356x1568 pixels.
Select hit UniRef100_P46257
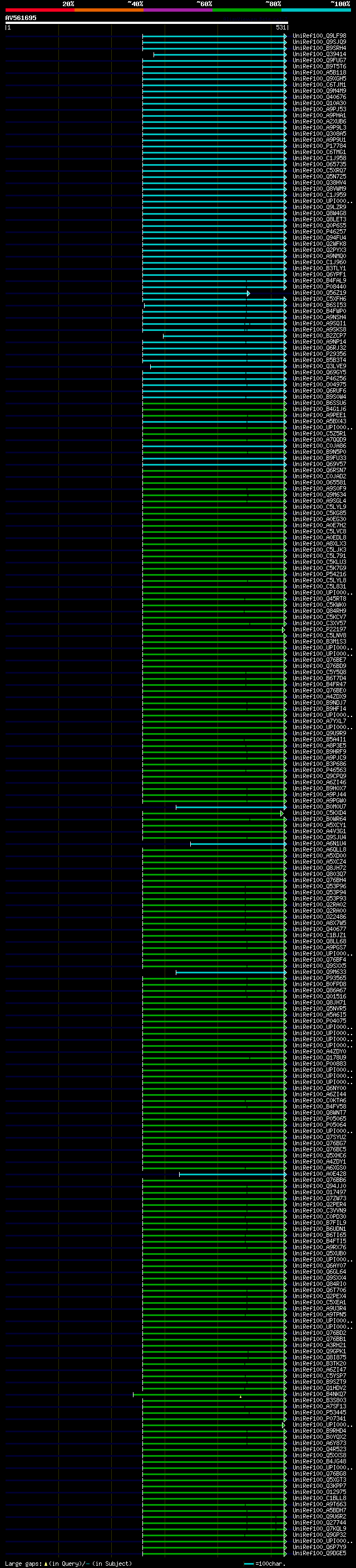click(x=319, y=231)
